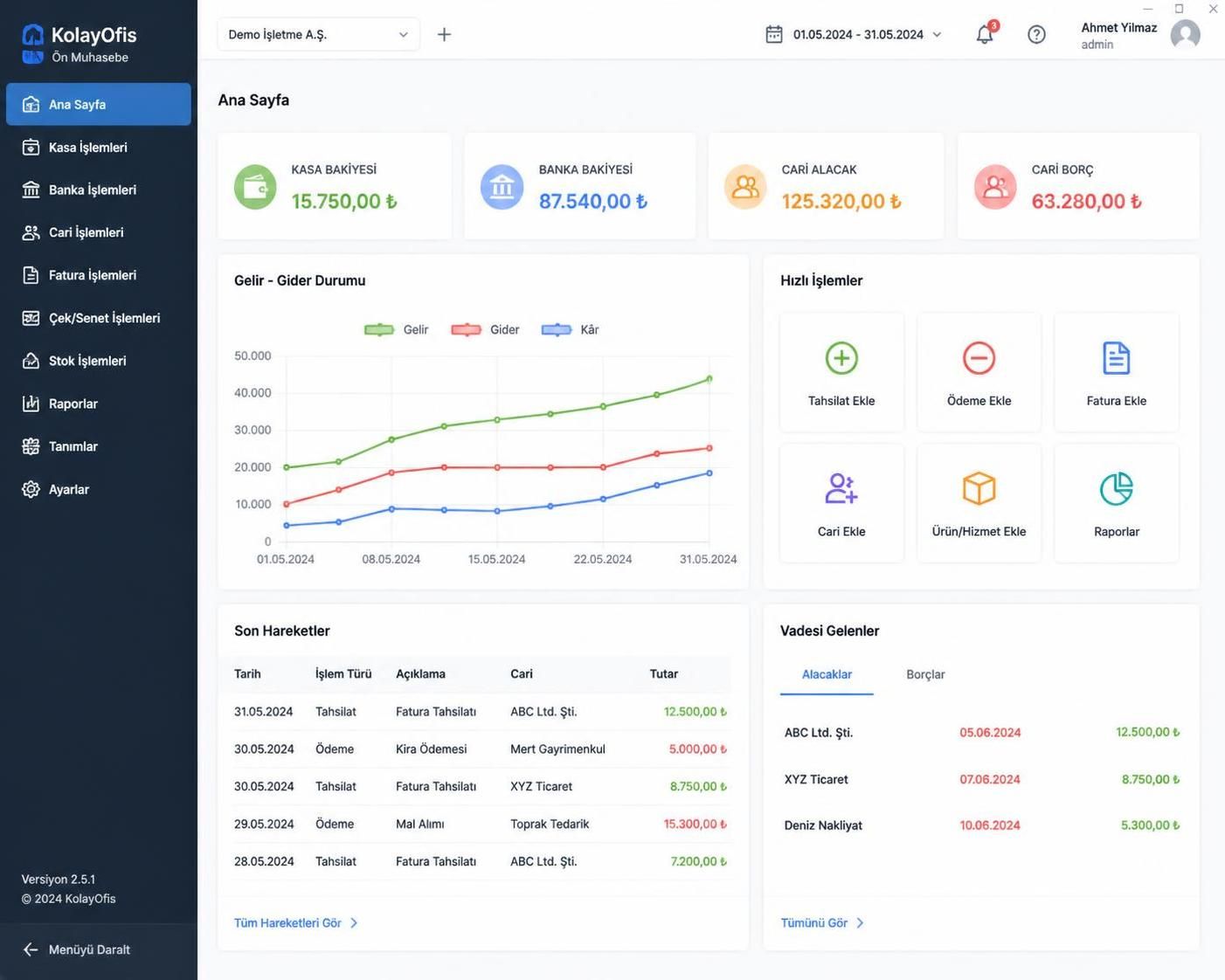Open Çek/Senet İşlemleri menu item
This screenshot has height=980, width=1225.
pyautogui.click(x=99, y=318)
